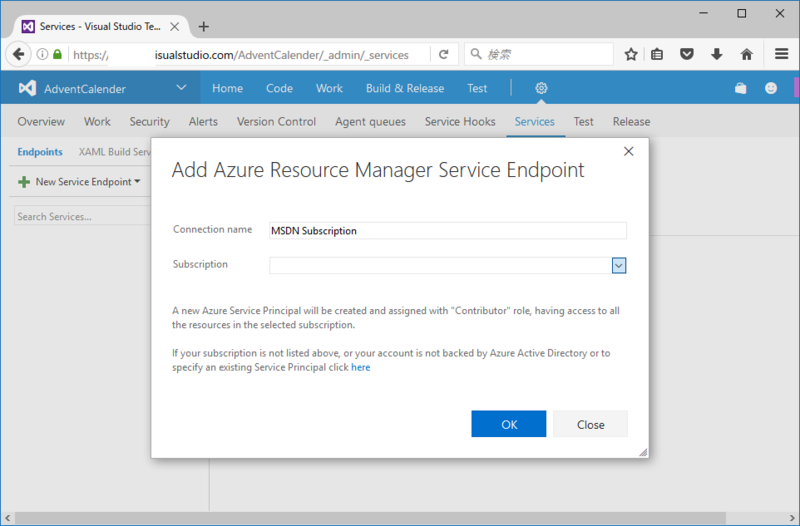The height and width of the screenshot is (526, 800).
Task: Switch to the Agent queues tab
Action: [x=370, y=121]
